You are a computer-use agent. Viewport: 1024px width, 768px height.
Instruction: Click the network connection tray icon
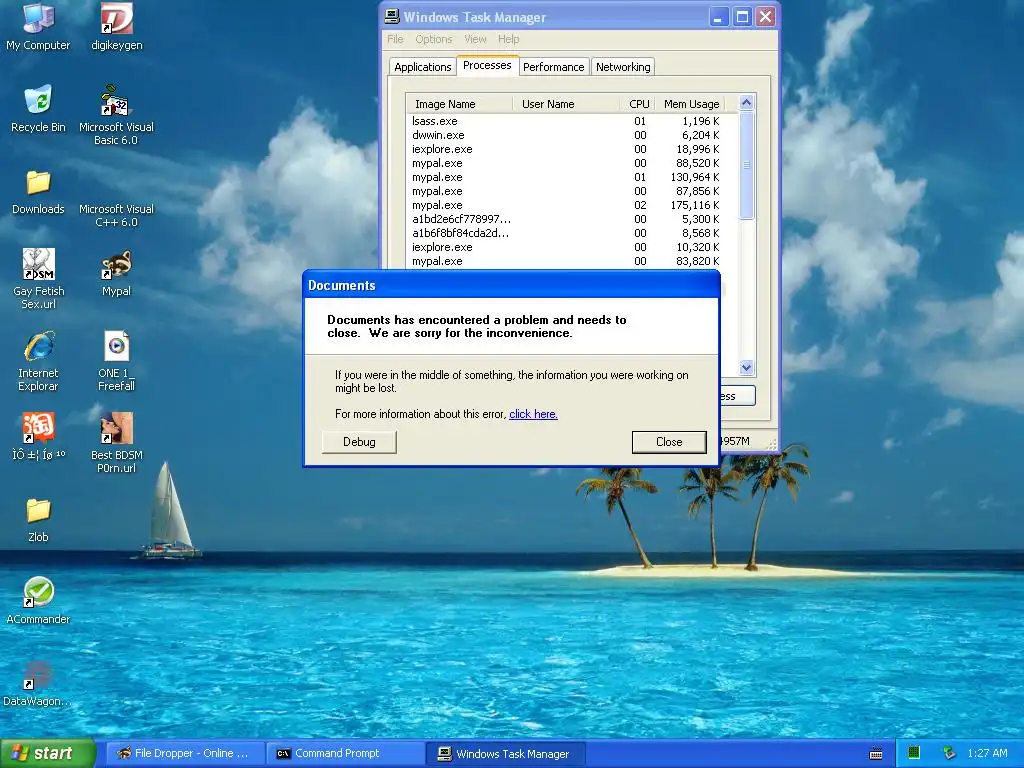click(x=950, y=753)
